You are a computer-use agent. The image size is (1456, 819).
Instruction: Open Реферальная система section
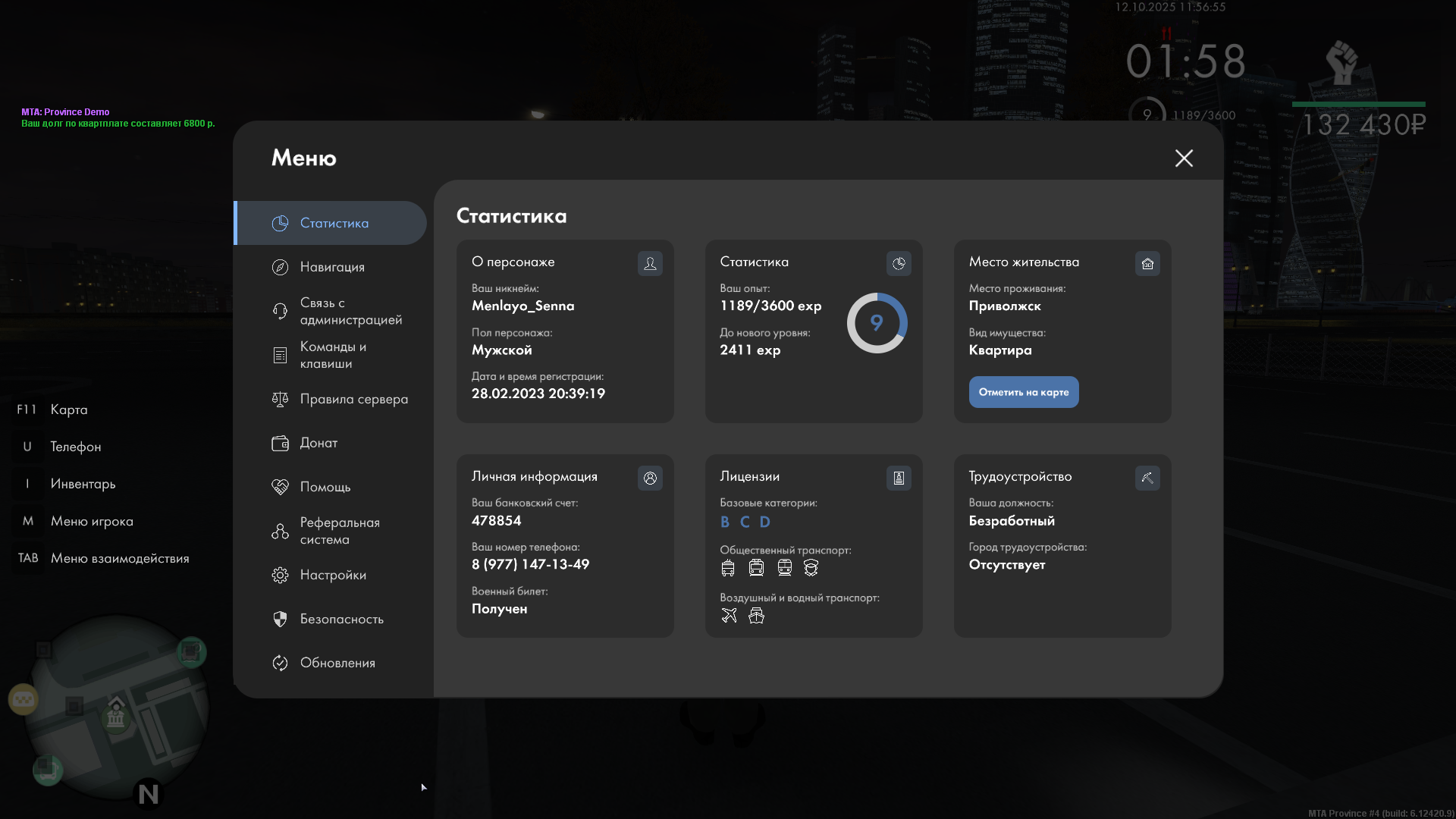(339, 531)
